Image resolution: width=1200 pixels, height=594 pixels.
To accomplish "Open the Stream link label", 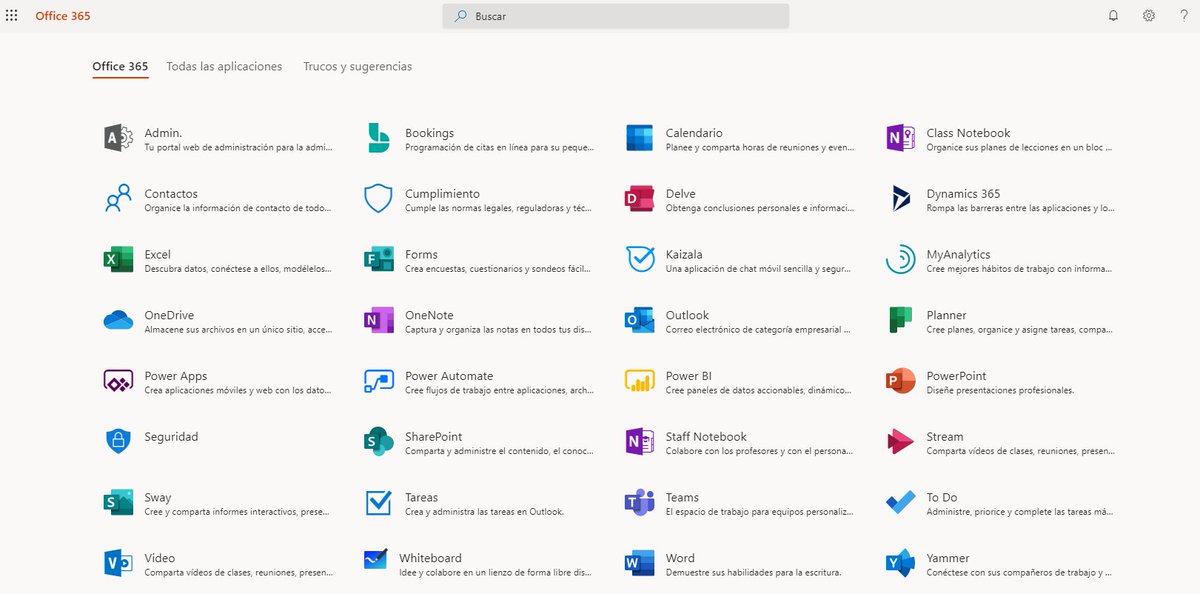I will 945,437.
